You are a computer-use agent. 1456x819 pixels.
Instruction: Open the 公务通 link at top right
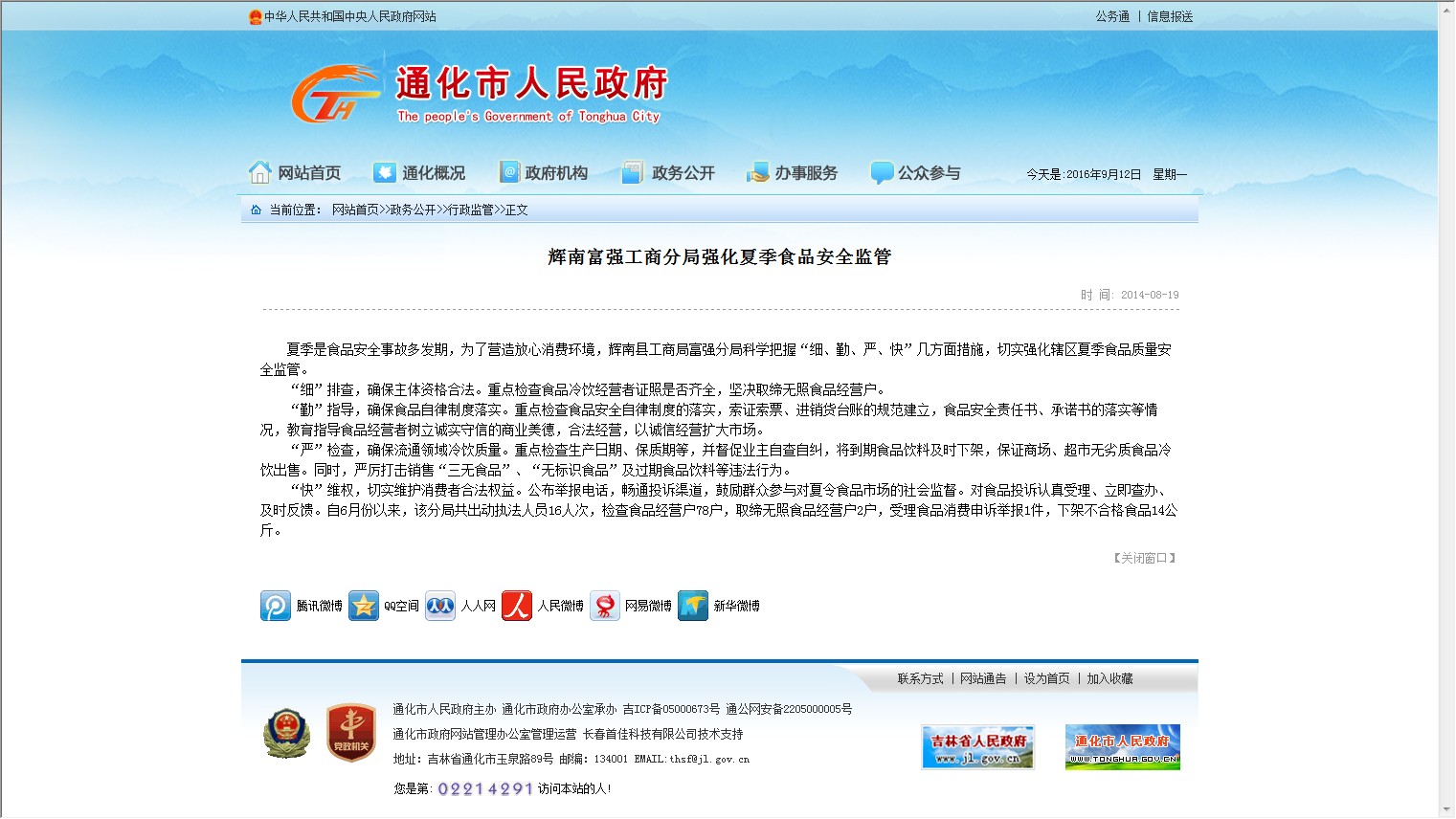pyautogui.click(x=1112, y=16)
